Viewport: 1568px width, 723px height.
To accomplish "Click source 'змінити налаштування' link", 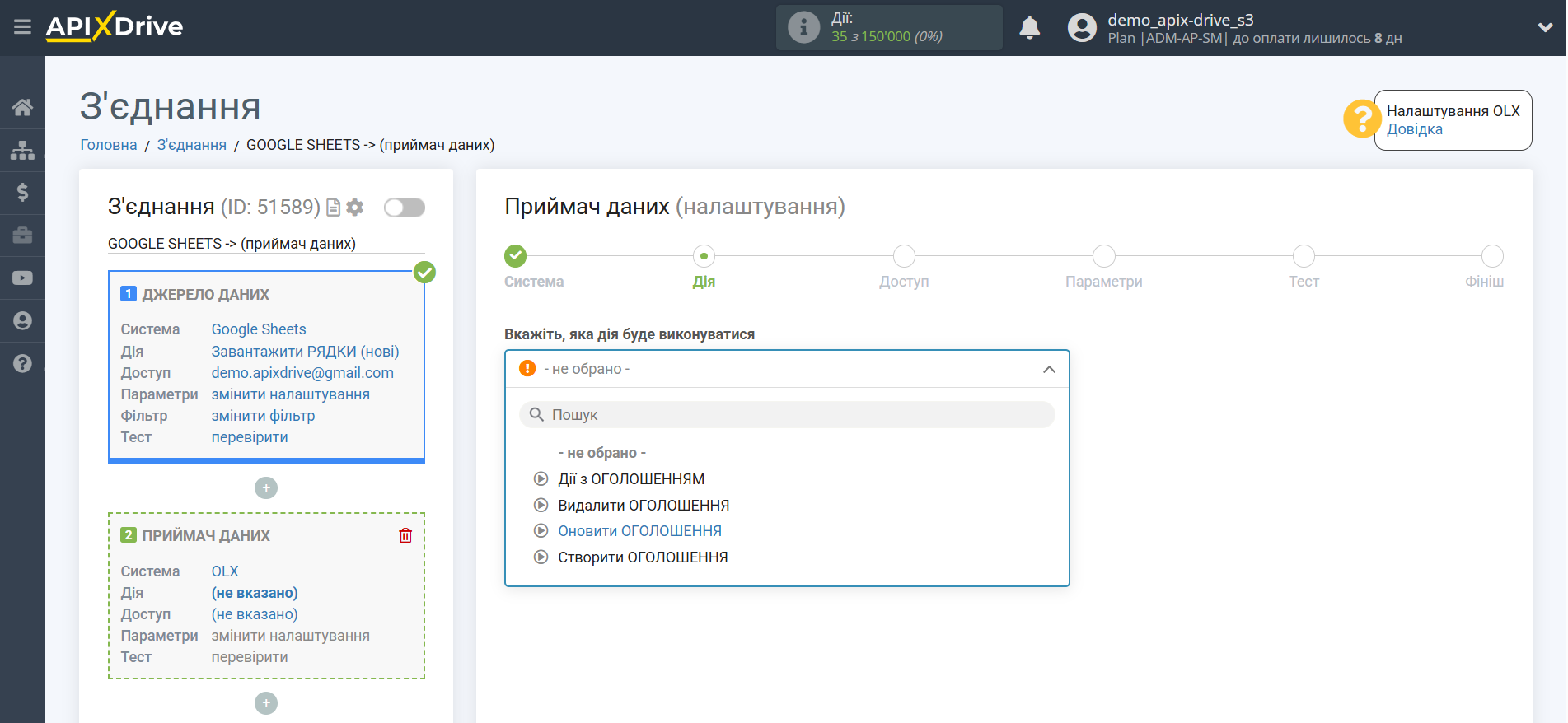I will 290,394.
